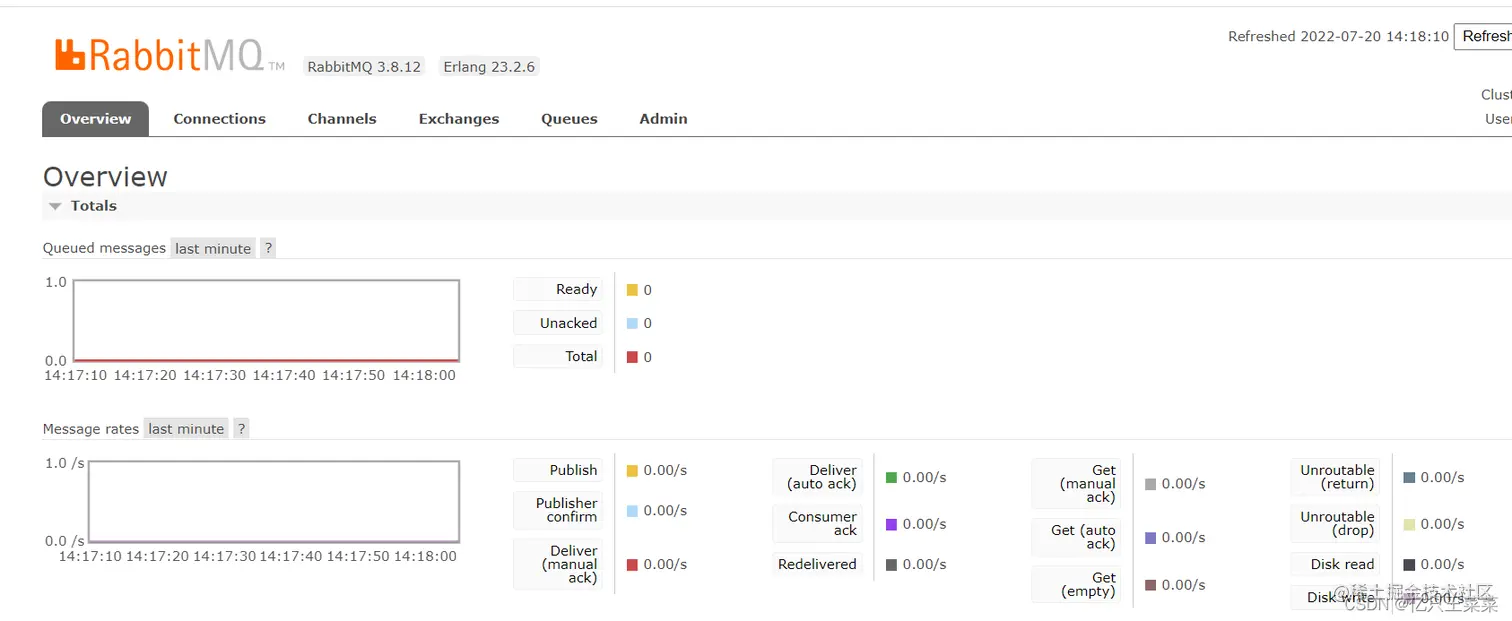
Task: Click the Deliver (auto ack) green swatch
Action: (x=891, y=477)
